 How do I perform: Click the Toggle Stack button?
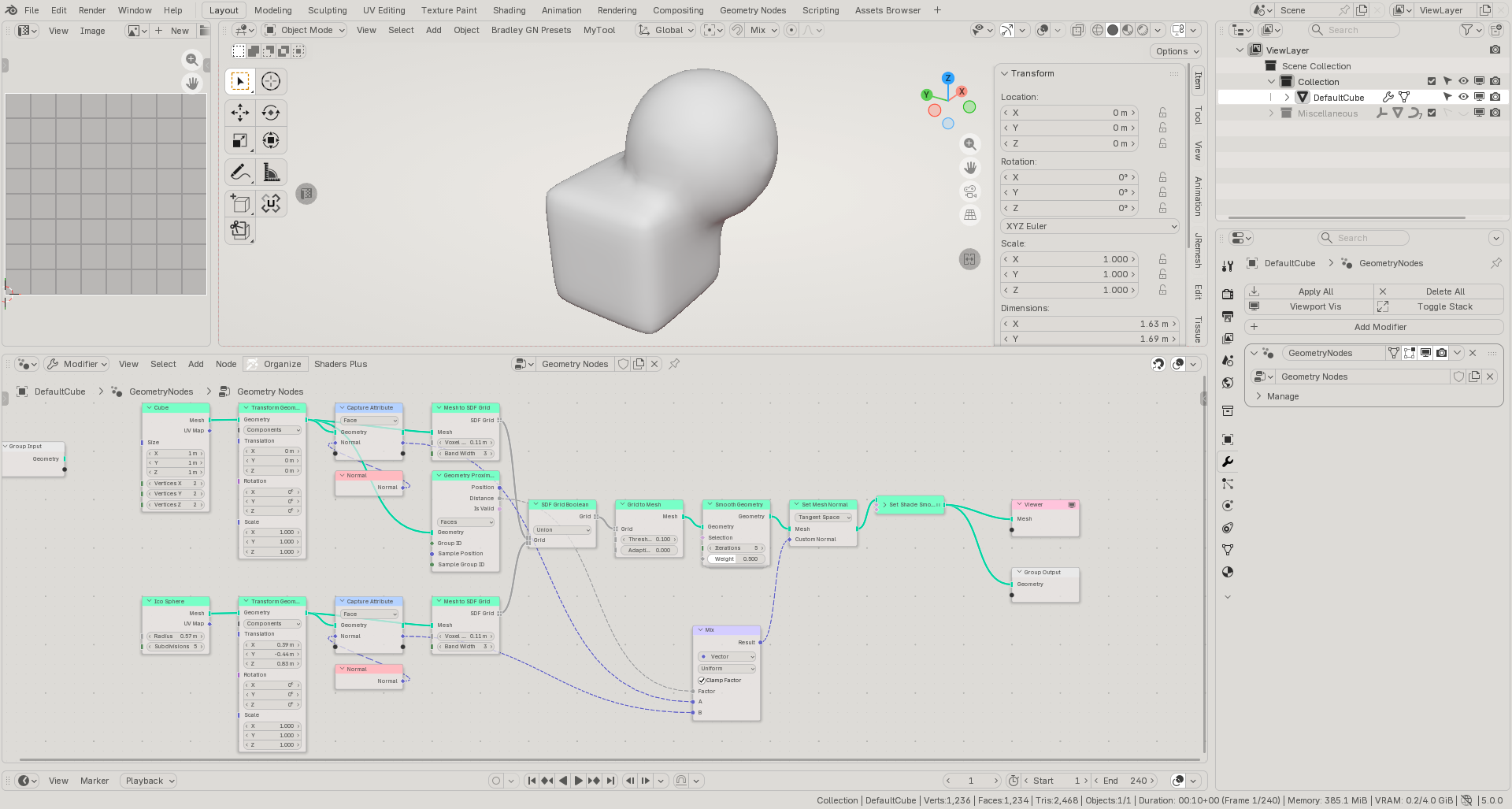[x=1439, y=306]
